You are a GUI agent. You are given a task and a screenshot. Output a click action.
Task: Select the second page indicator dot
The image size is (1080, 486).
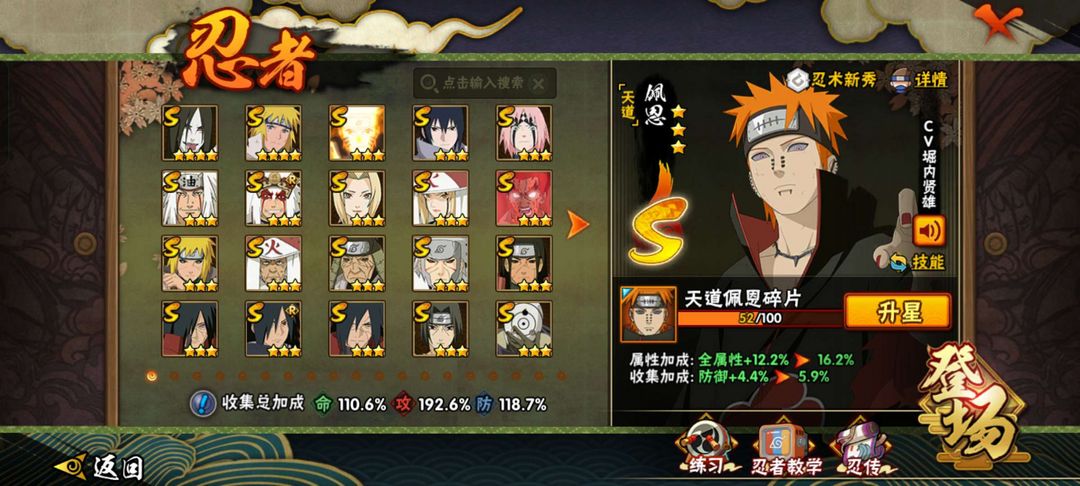[174, 376]
